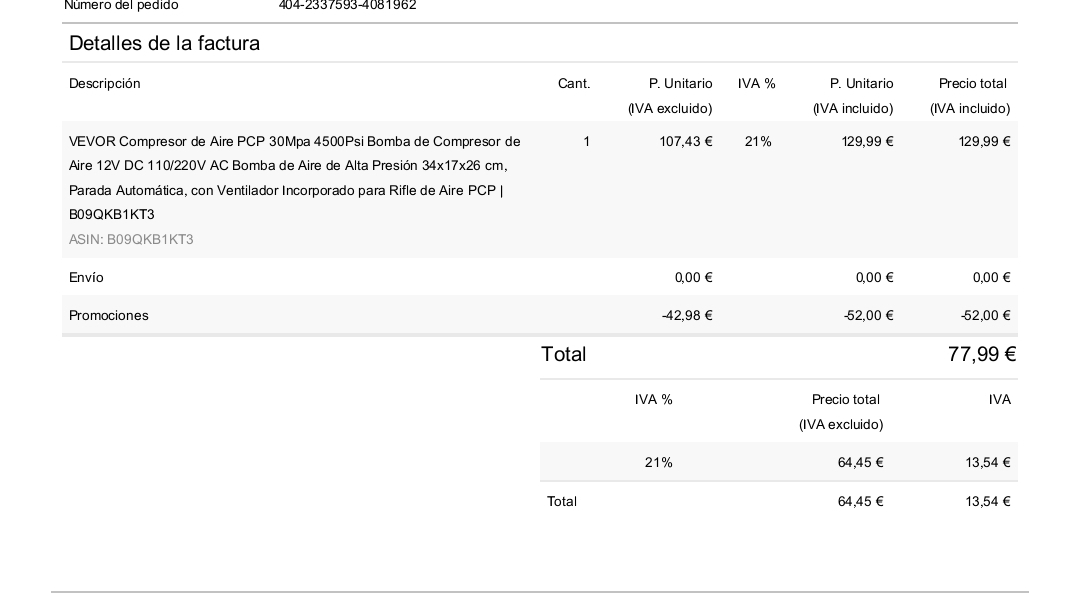Click the 21% rate in the tax summary

[x=659, y=463]
